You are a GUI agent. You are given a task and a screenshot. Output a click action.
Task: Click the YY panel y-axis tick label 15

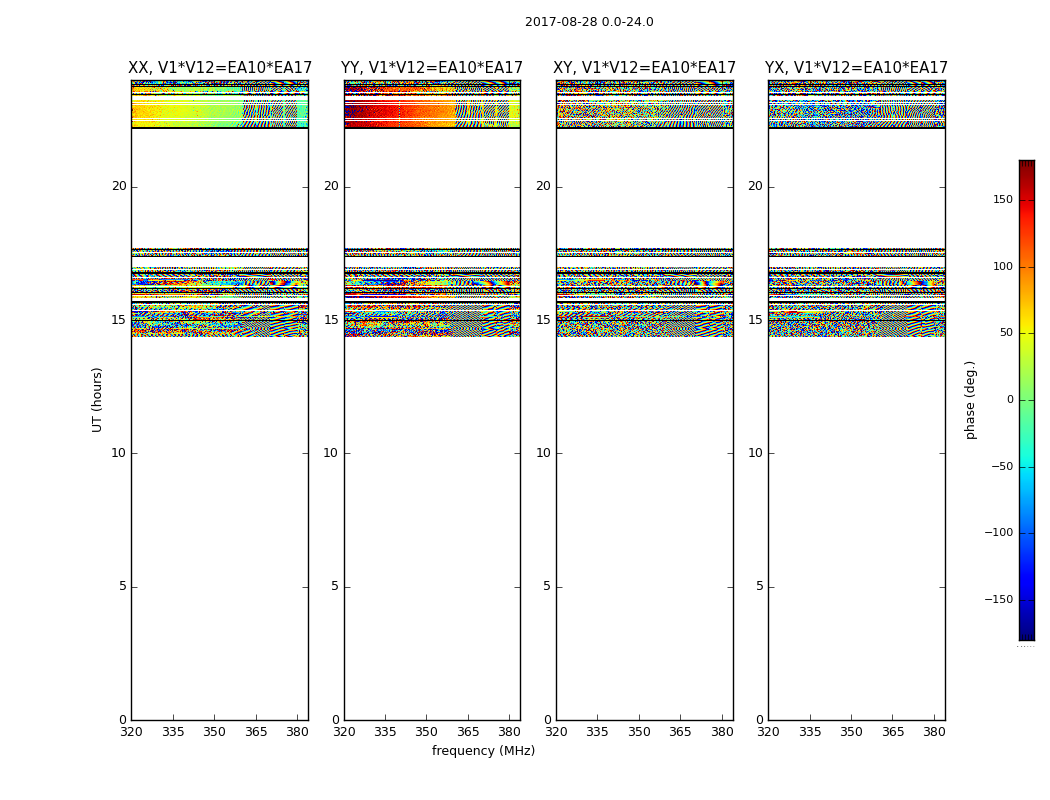[x=331, y=320]
